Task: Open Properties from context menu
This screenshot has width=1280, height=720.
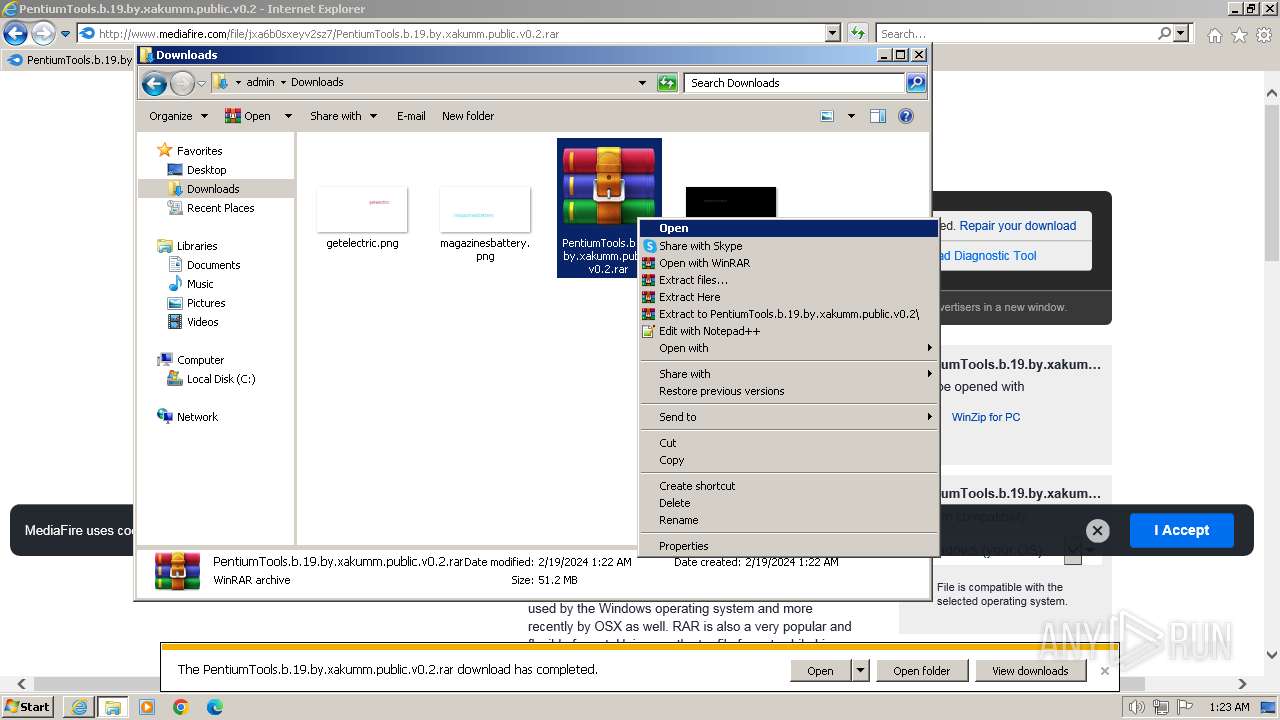Action: pyautogui.click(x=789, y=546)
